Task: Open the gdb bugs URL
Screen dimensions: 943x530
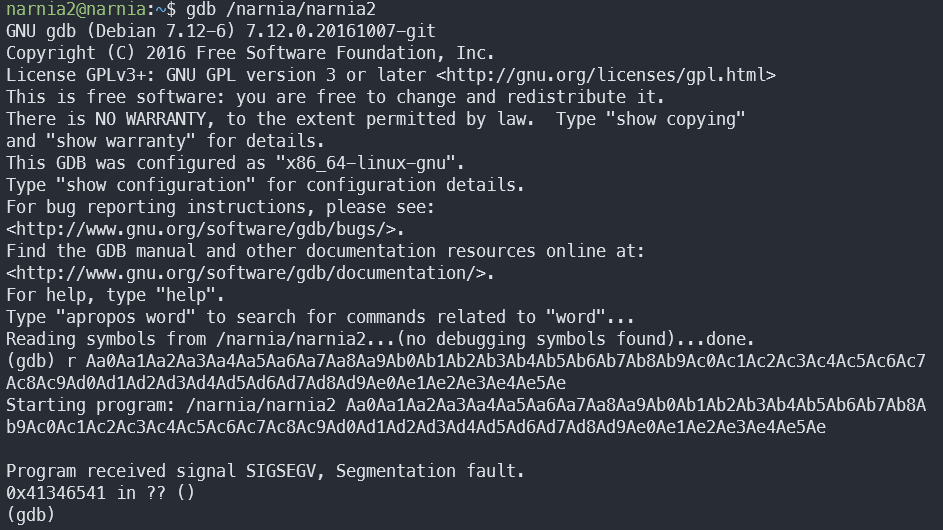Action: [x=206, y=229]
